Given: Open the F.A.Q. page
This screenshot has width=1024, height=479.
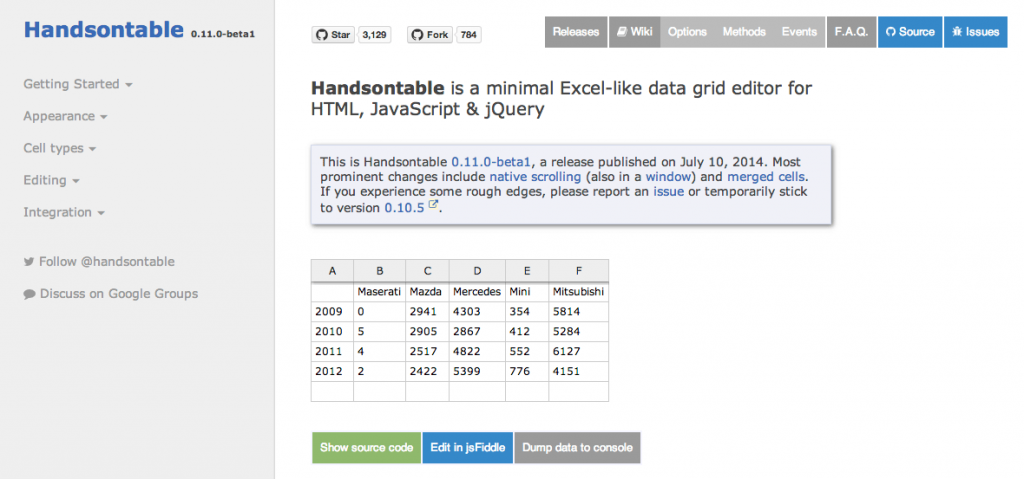Looking at the screenshot, I should [x=852, y=32].
